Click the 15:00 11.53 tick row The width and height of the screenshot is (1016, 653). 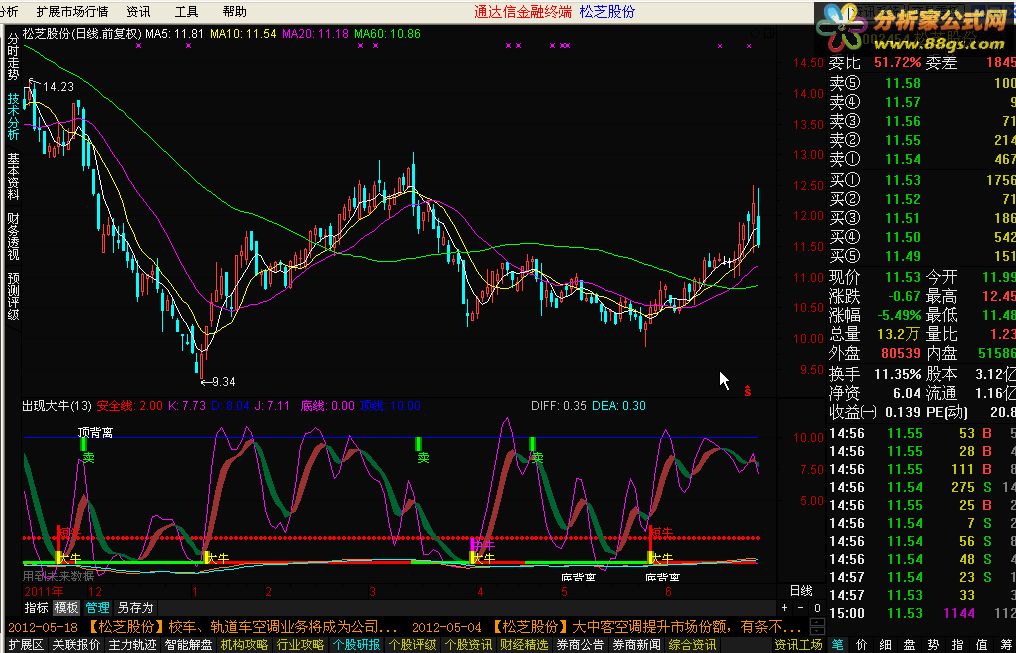coord(922,613)
